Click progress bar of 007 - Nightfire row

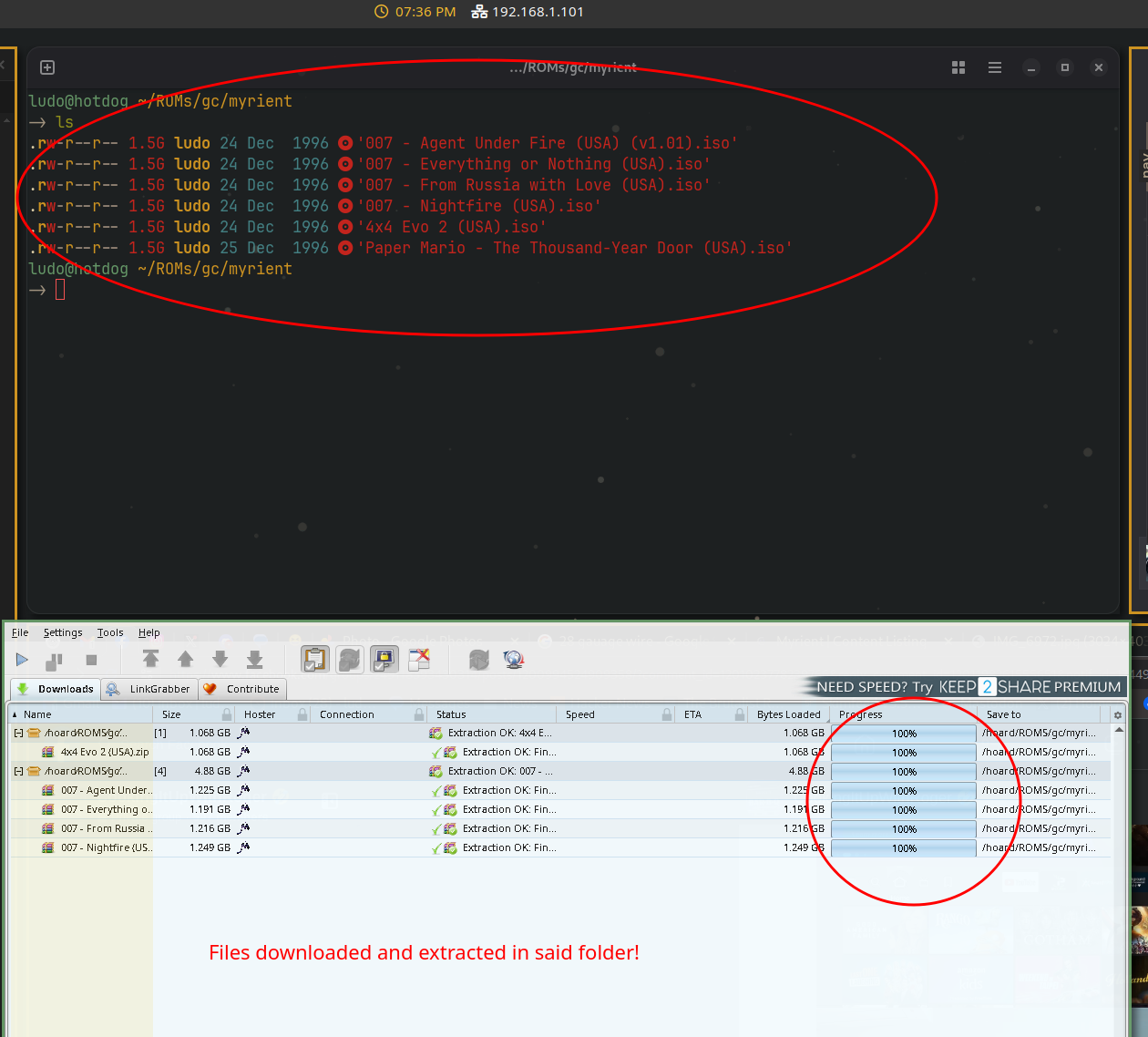903,847
